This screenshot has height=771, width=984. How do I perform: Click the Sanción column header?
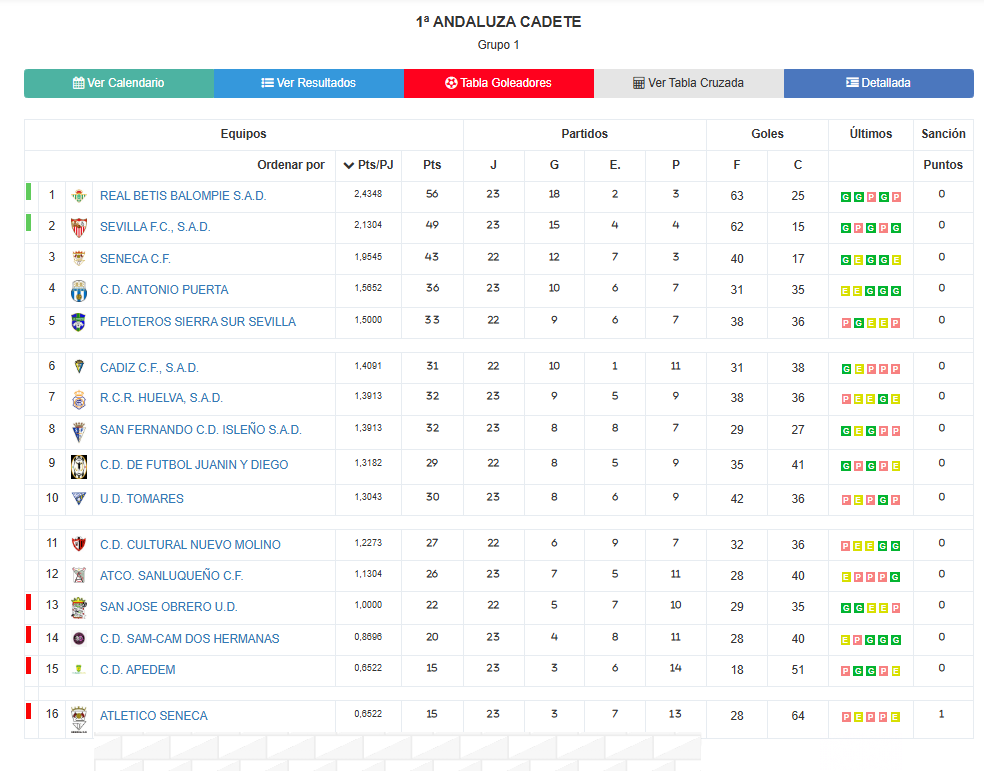pyautogui.click(x=943, y=134)
